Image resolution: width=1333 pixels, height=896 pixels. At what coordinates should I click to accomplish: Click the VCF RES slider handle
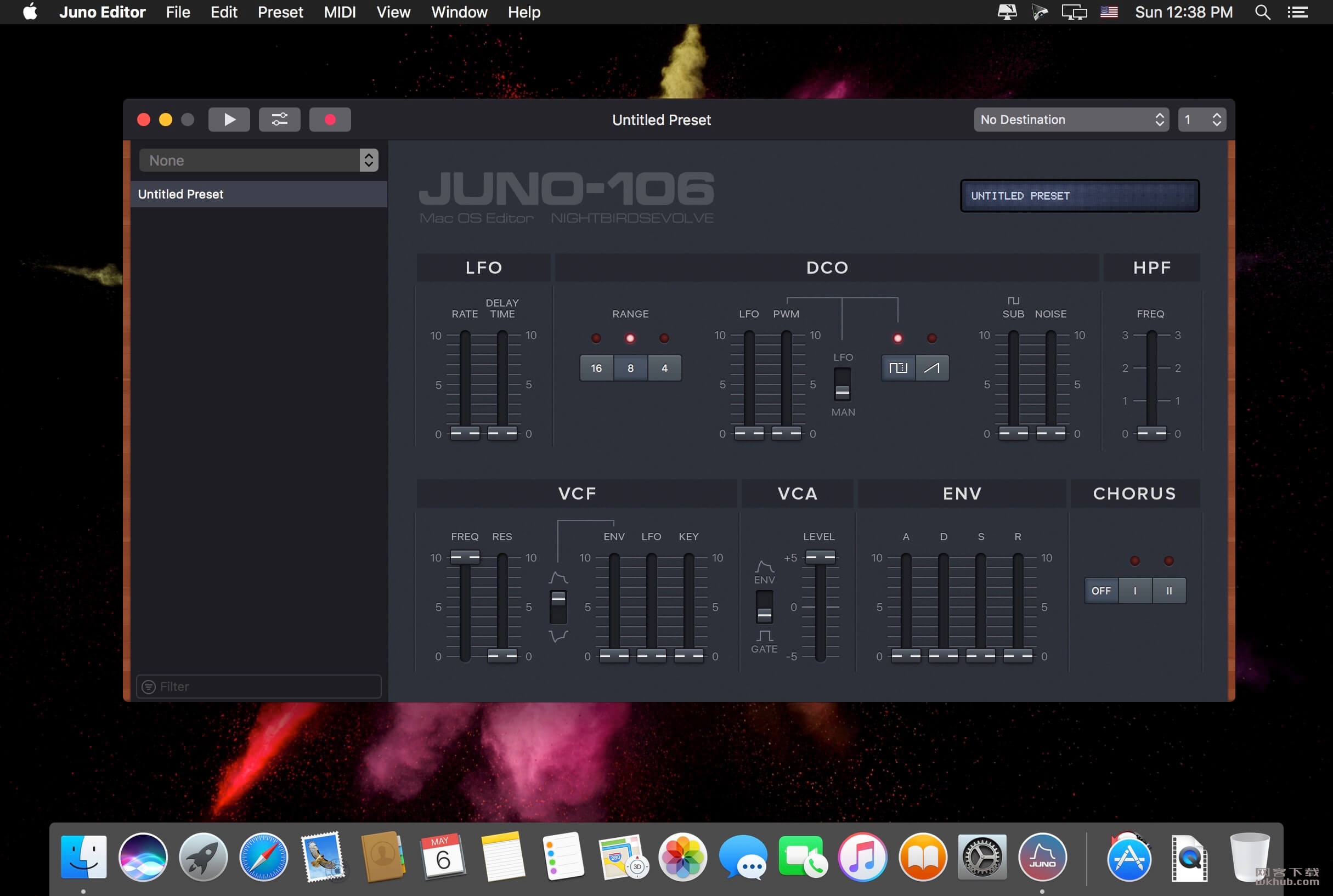pos(502,655)
